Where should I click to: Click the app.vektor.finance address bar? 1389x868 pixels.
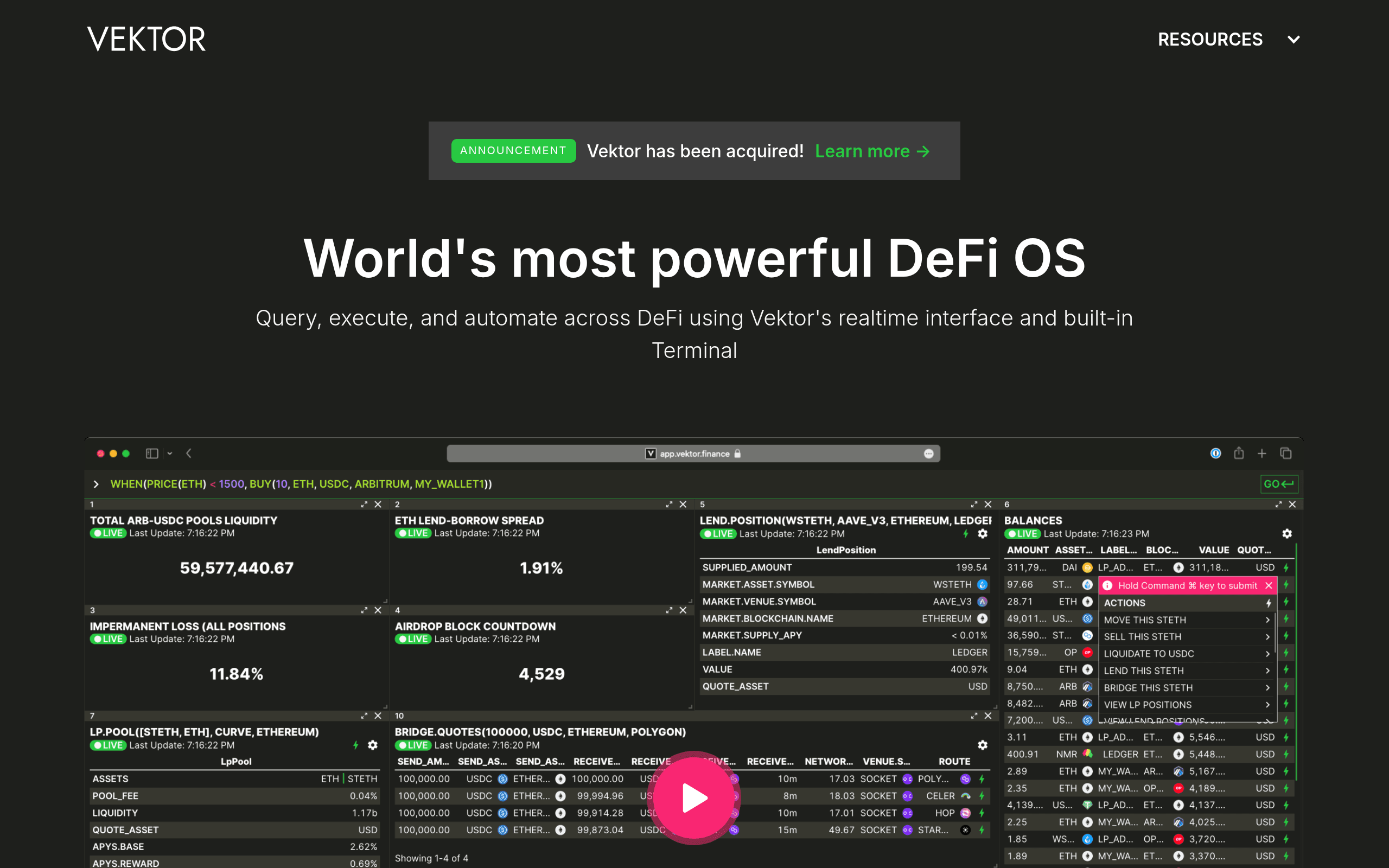point(693,454)
